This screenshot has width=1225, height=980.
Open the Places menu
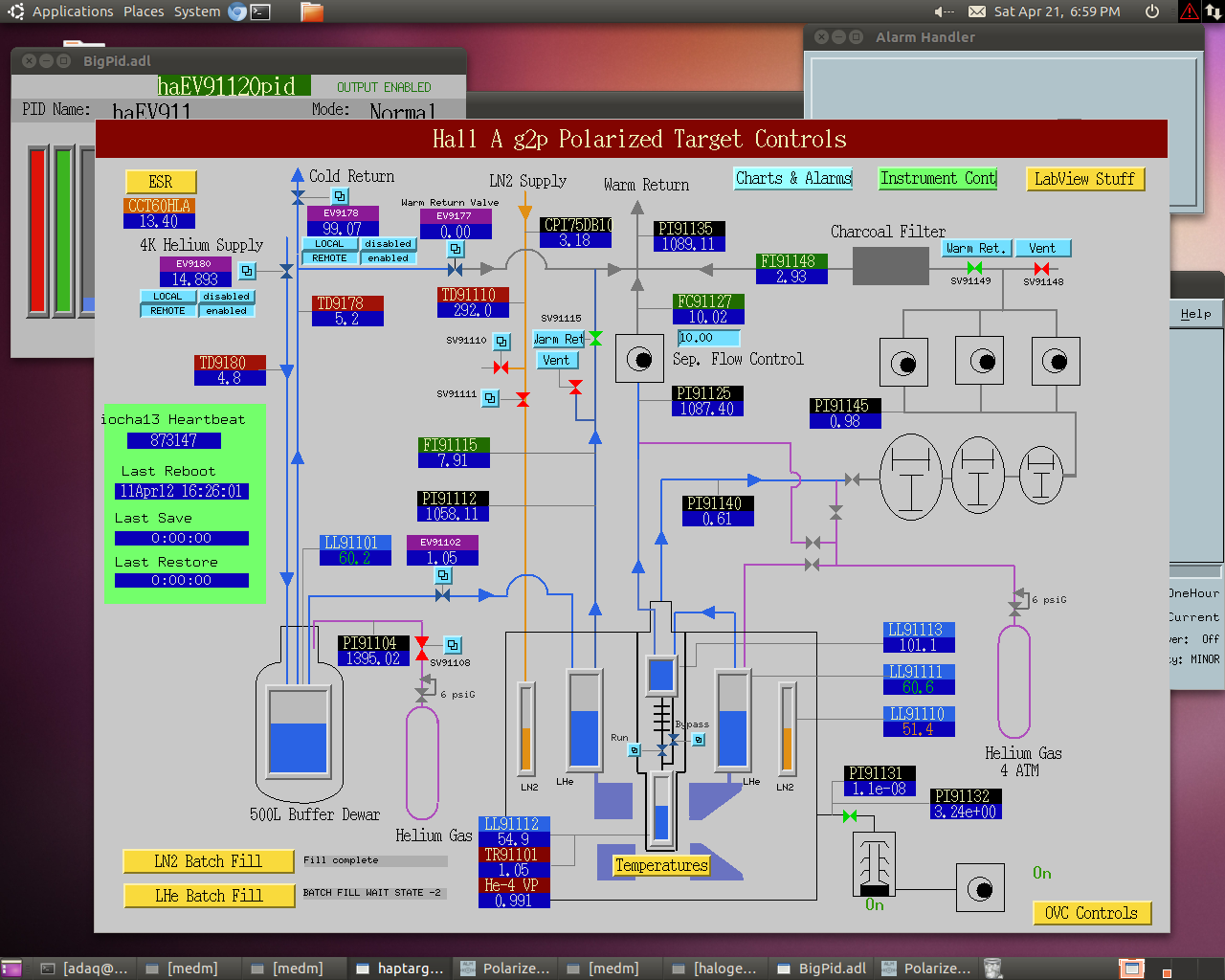pyautogui.click(x=144, y=11)
